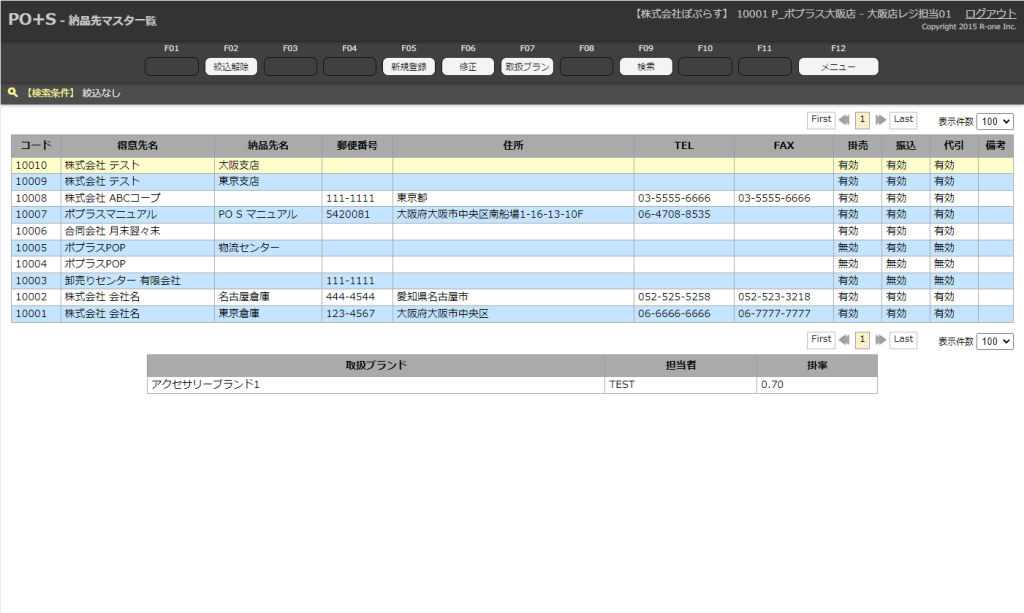Open 取扱ブランド with the F07 button

coord(527,67)
